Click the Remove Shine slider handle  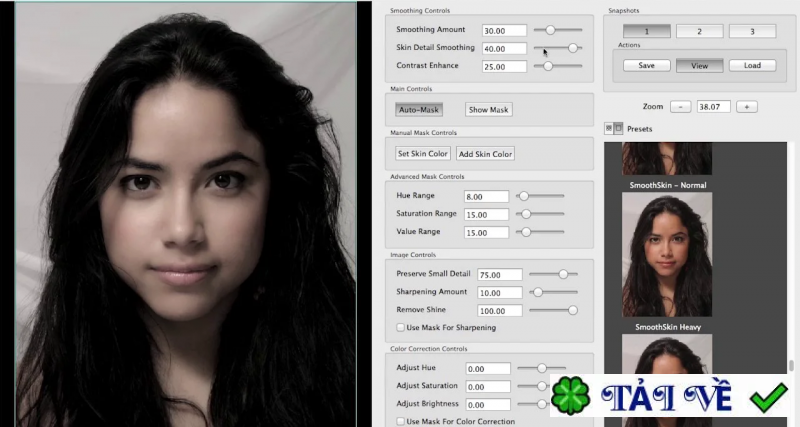pyautogui.click(x=573, y=310)
